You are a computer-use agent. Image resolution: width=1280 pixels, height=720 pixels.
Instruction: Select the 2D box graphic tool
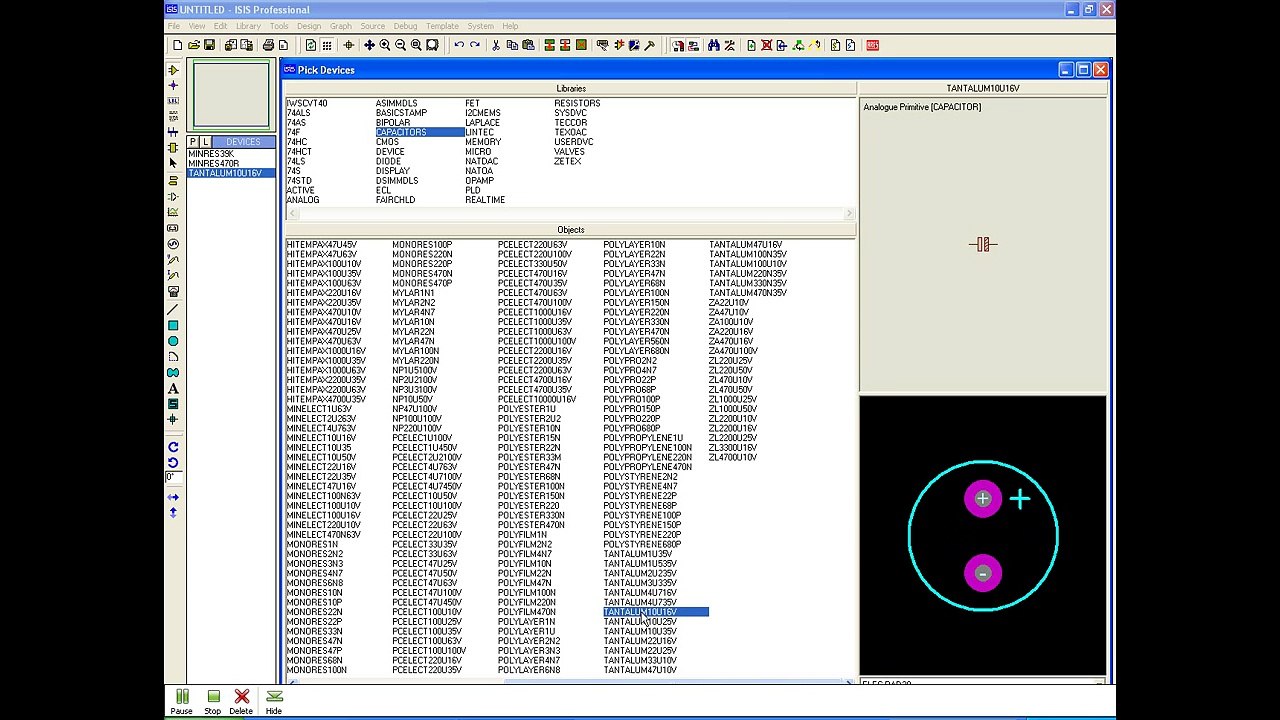click(x=173, y=326)
